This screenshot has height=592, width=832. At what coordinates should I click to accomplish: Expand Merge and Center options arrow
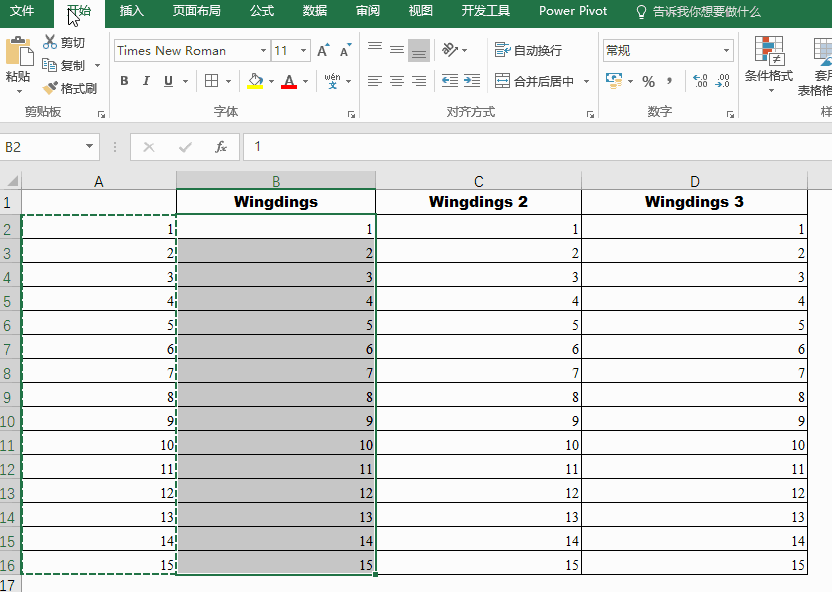(x=586, y=81)
